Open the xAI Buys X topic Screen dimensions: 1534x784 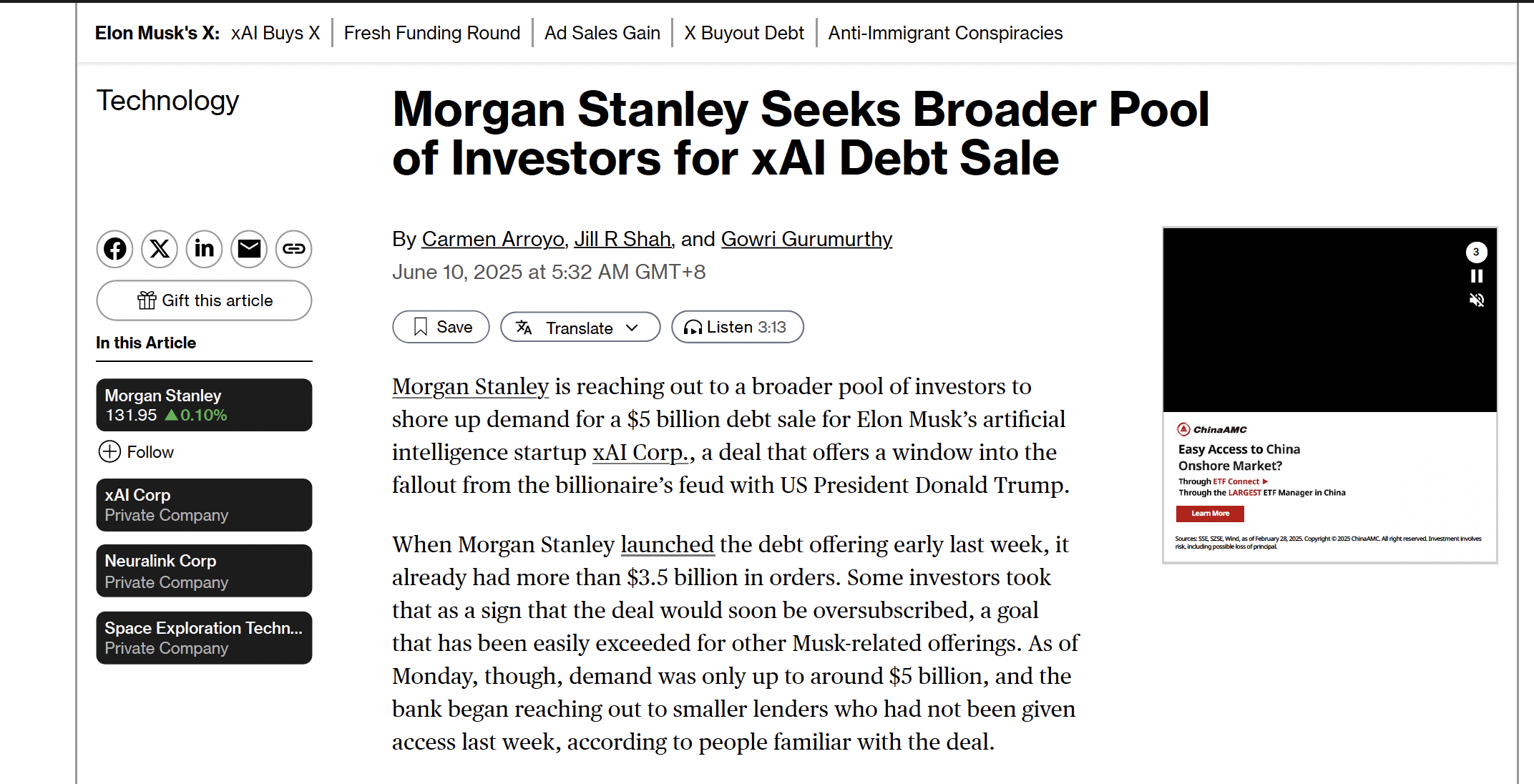[275, 33]
